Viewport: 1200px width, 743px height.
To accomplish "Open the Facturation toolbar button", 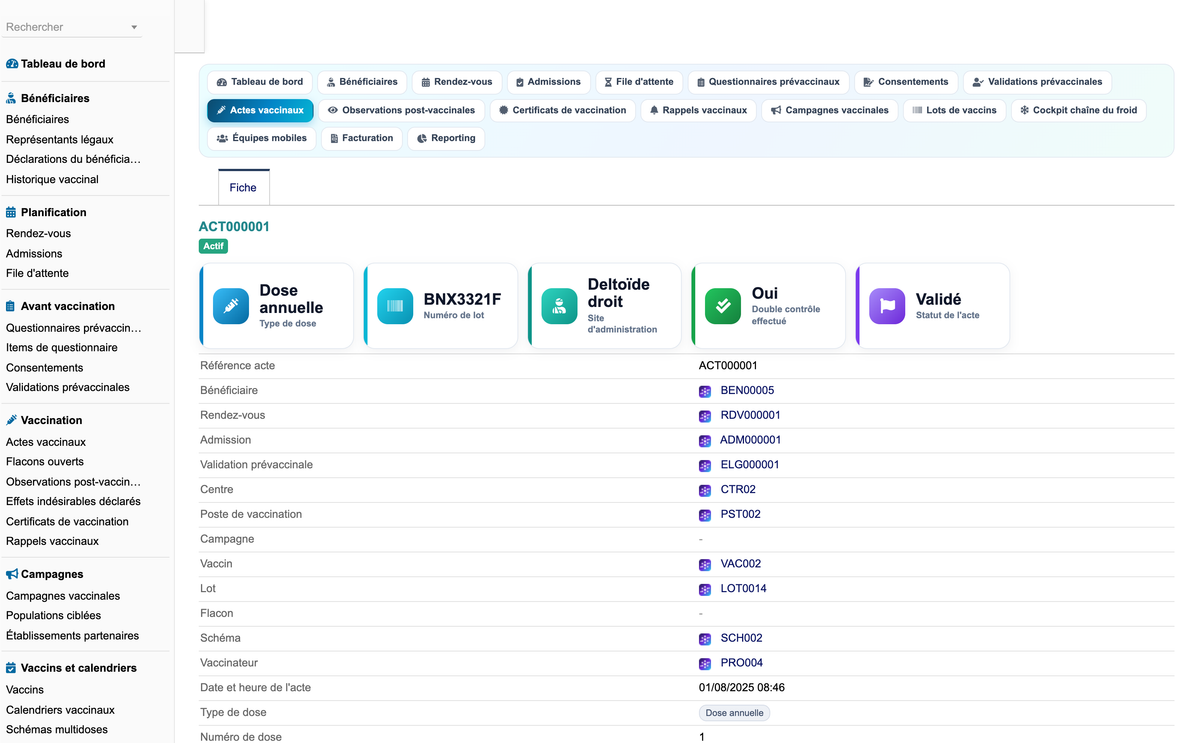I will 361,138.
